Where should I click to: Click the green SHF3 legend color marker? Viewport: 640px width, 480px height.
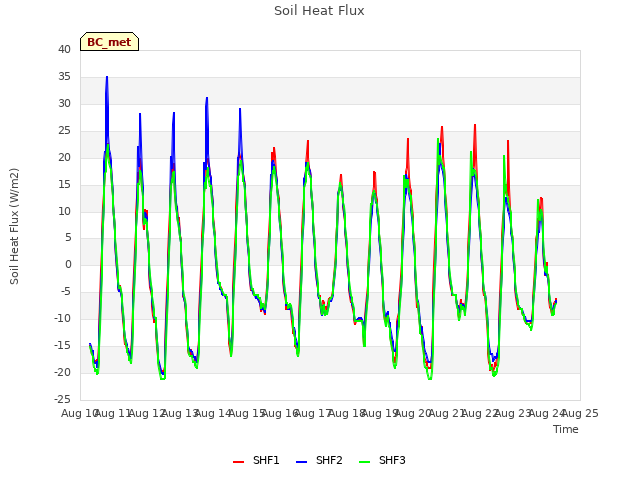tap(364, 462)
